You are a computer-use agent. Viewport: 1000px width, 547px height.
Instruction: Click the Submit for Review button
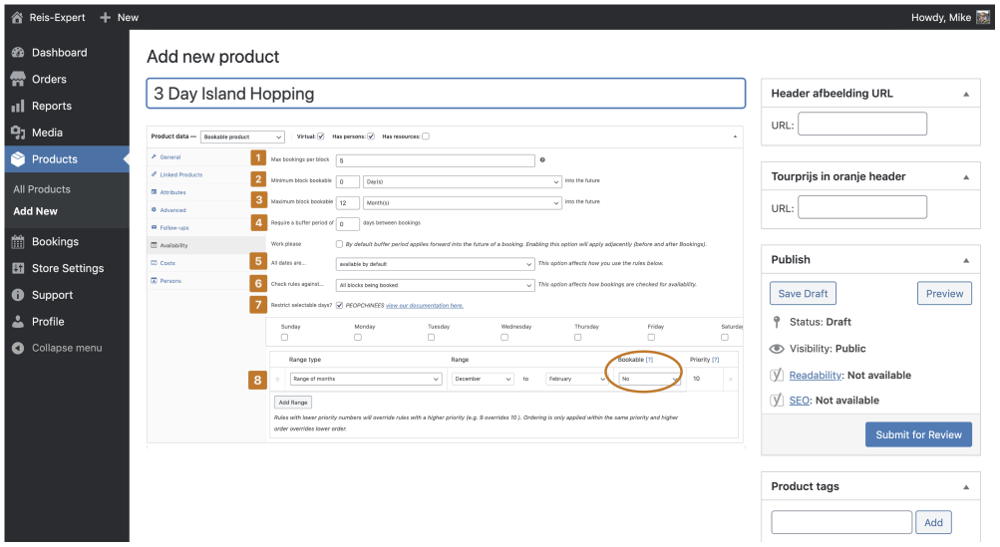tap(918, 435)
